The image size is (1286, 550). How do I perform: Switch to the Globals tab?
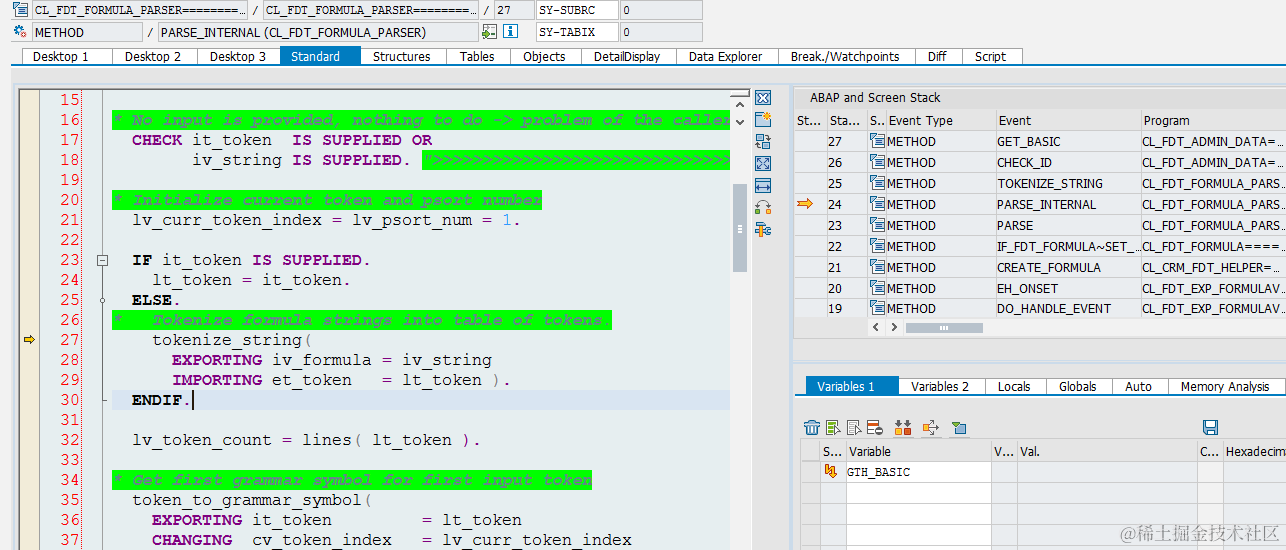click(1078, 386)
